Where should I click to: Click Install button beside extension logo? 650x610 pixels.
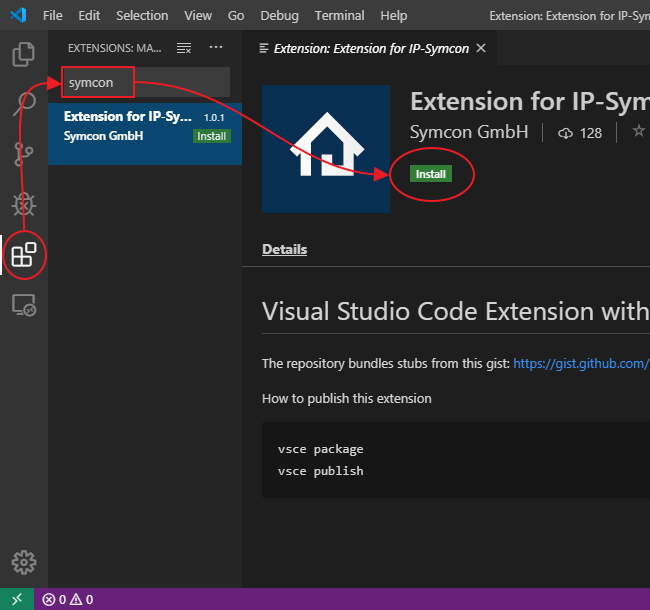(x=431, y=174)
